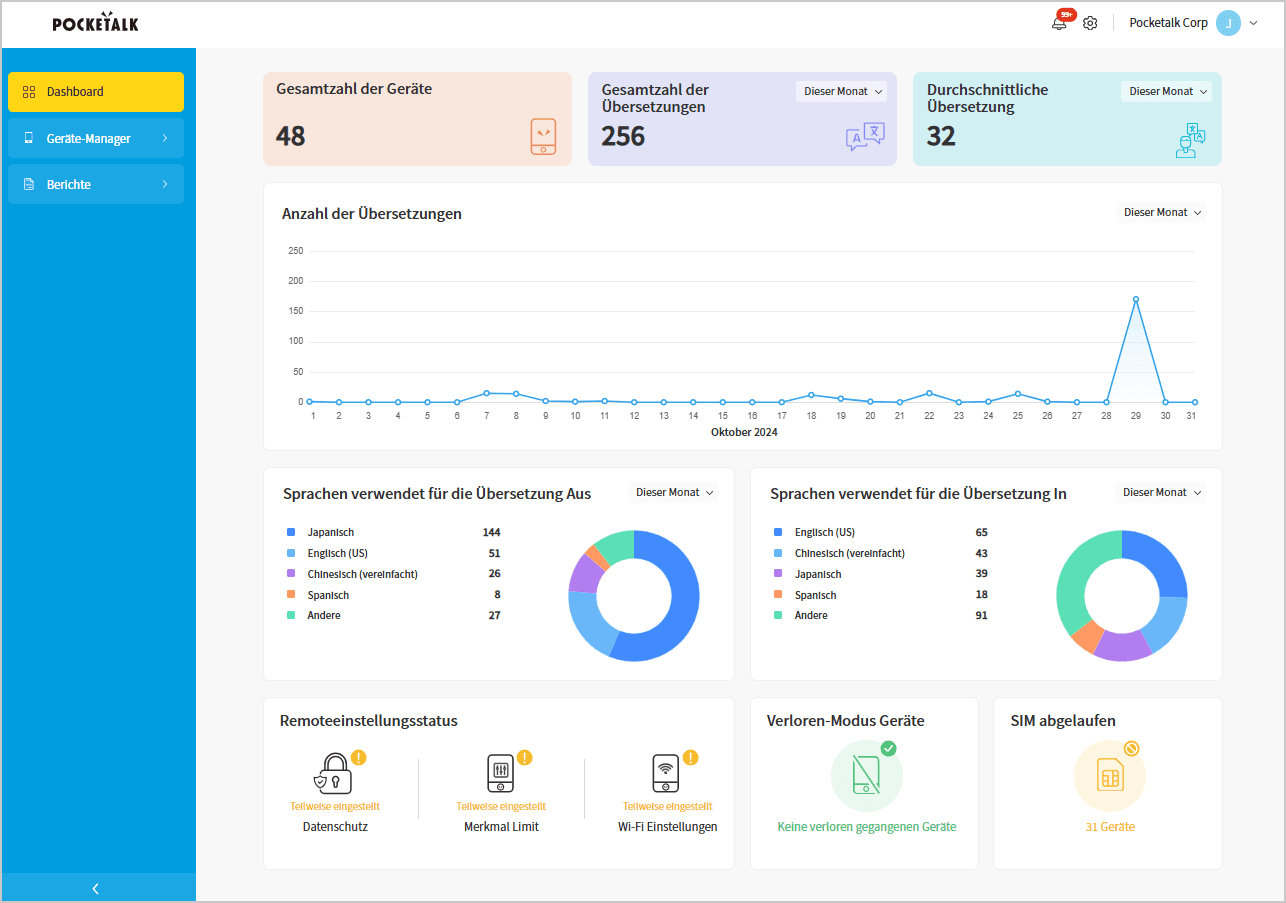Viewport: 1286px width, 903px height.
Task: Expand the Geräte-Manager submenu chevron
Action: point(164,138)
